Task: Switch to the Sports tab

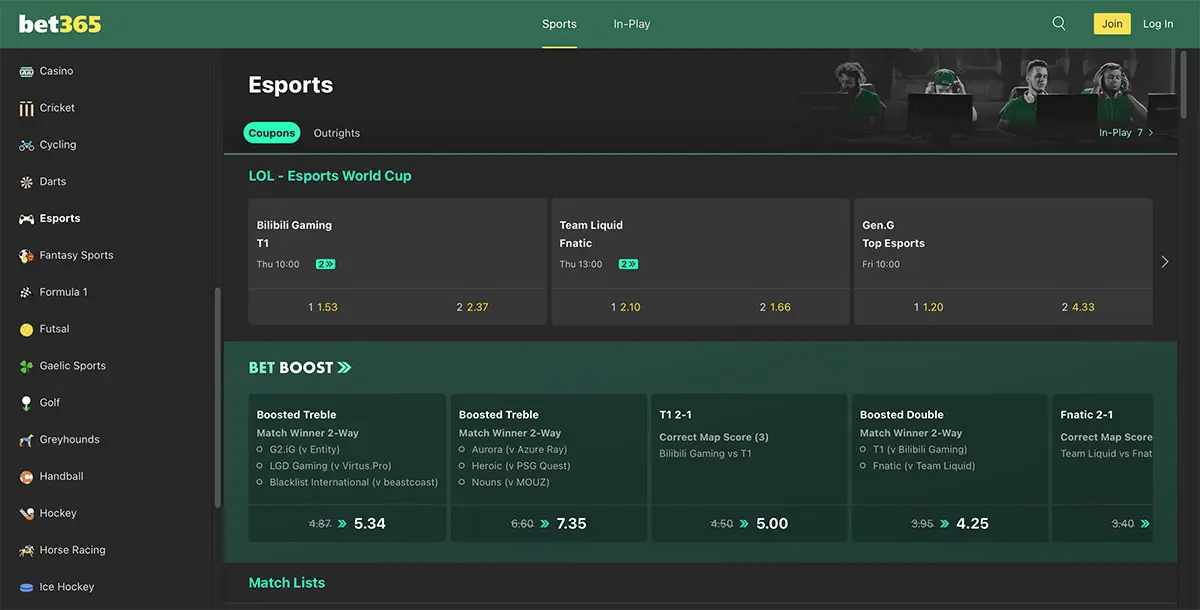Action: [x=559, y=24]
